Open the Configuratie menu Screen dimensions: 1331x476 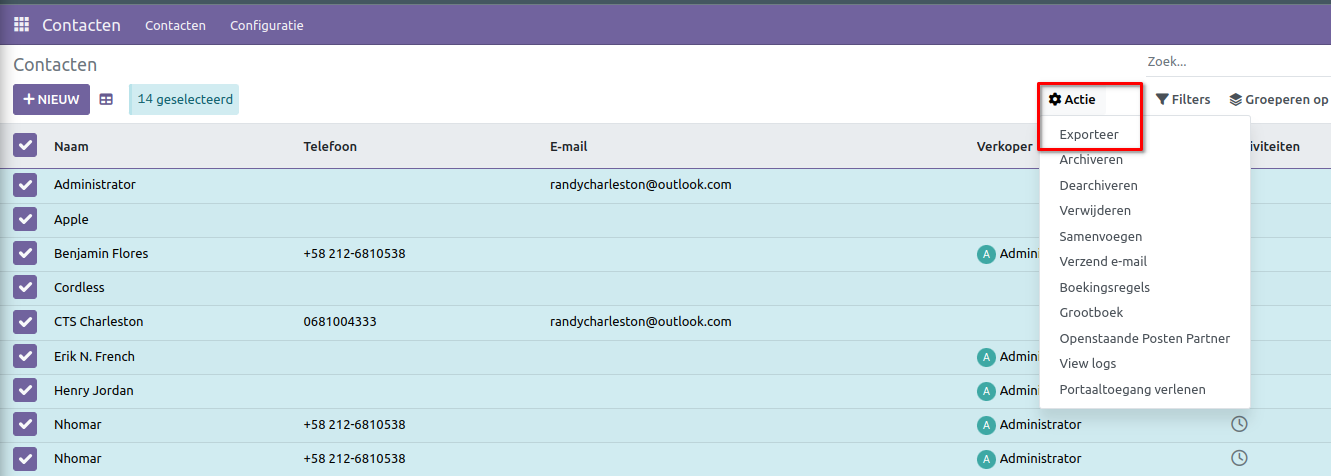tap(266, 25)
